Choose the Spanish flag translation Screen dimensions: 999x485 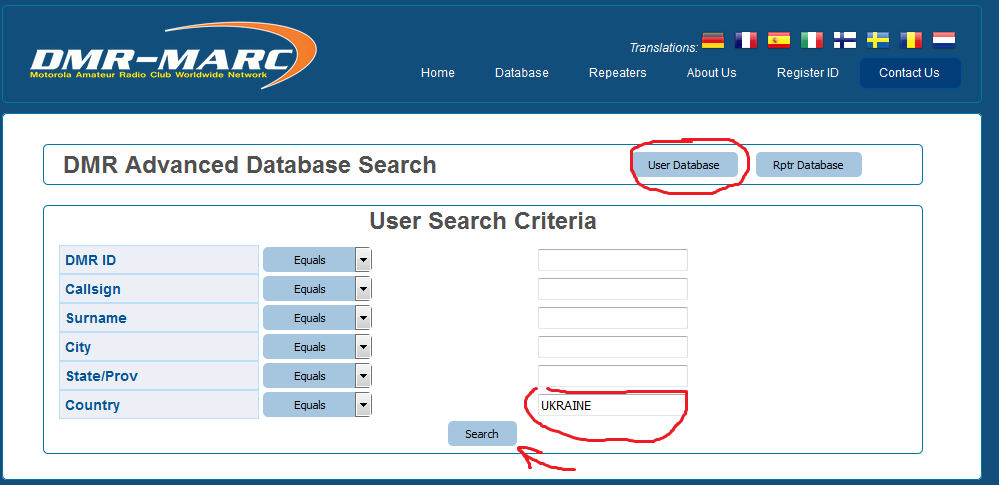coord(779,41)
